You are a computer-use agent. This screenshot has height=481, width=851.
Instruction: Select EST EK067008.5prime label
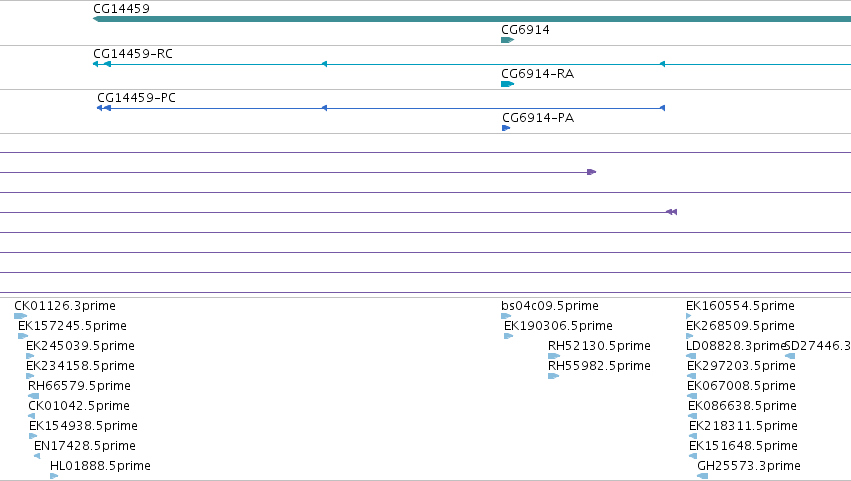[741, 386]
